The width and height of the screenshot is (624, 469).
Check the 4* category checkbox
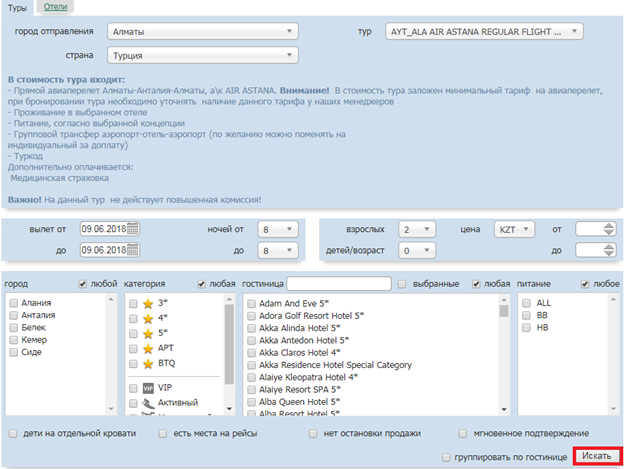click(133, 319)
